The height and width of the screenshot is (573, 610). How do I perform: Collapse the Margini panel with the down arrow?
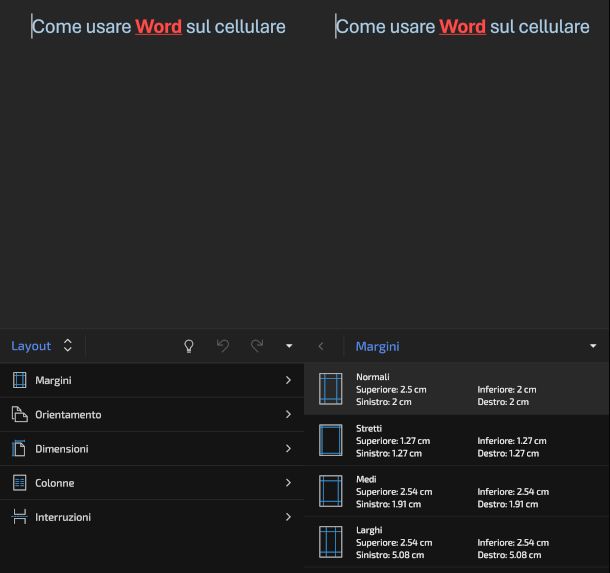[x=593, y=346]
